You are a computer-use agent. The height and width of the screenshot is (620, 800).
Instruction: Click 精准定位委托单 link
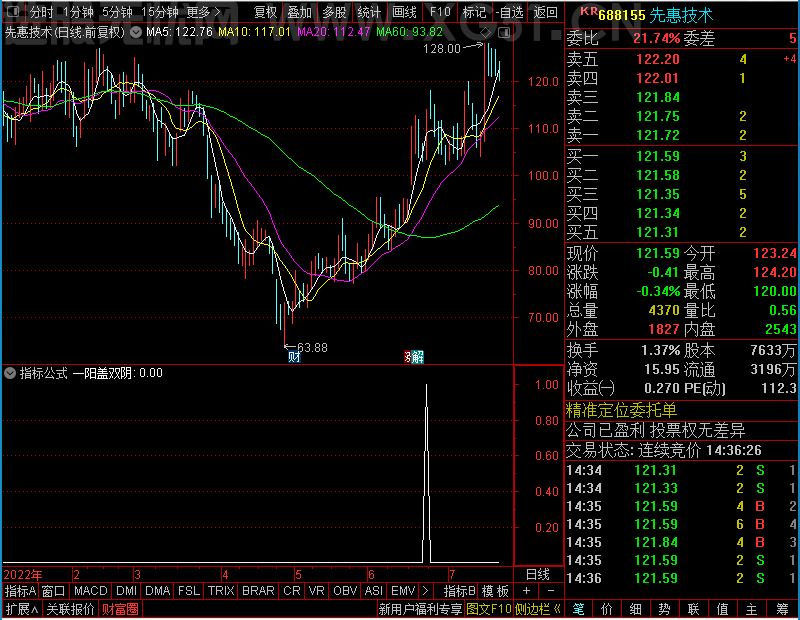621,410
